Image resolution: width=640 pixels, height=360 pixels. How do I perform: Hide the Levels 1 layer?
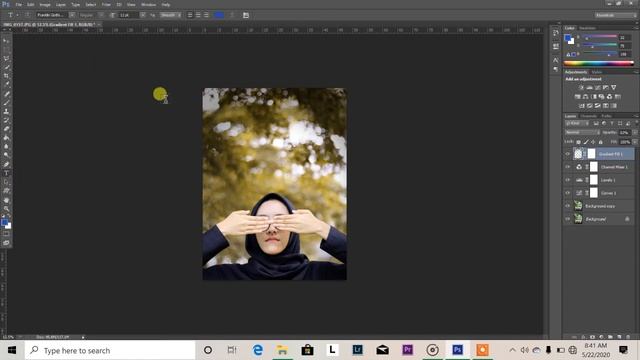pos(567,180)
